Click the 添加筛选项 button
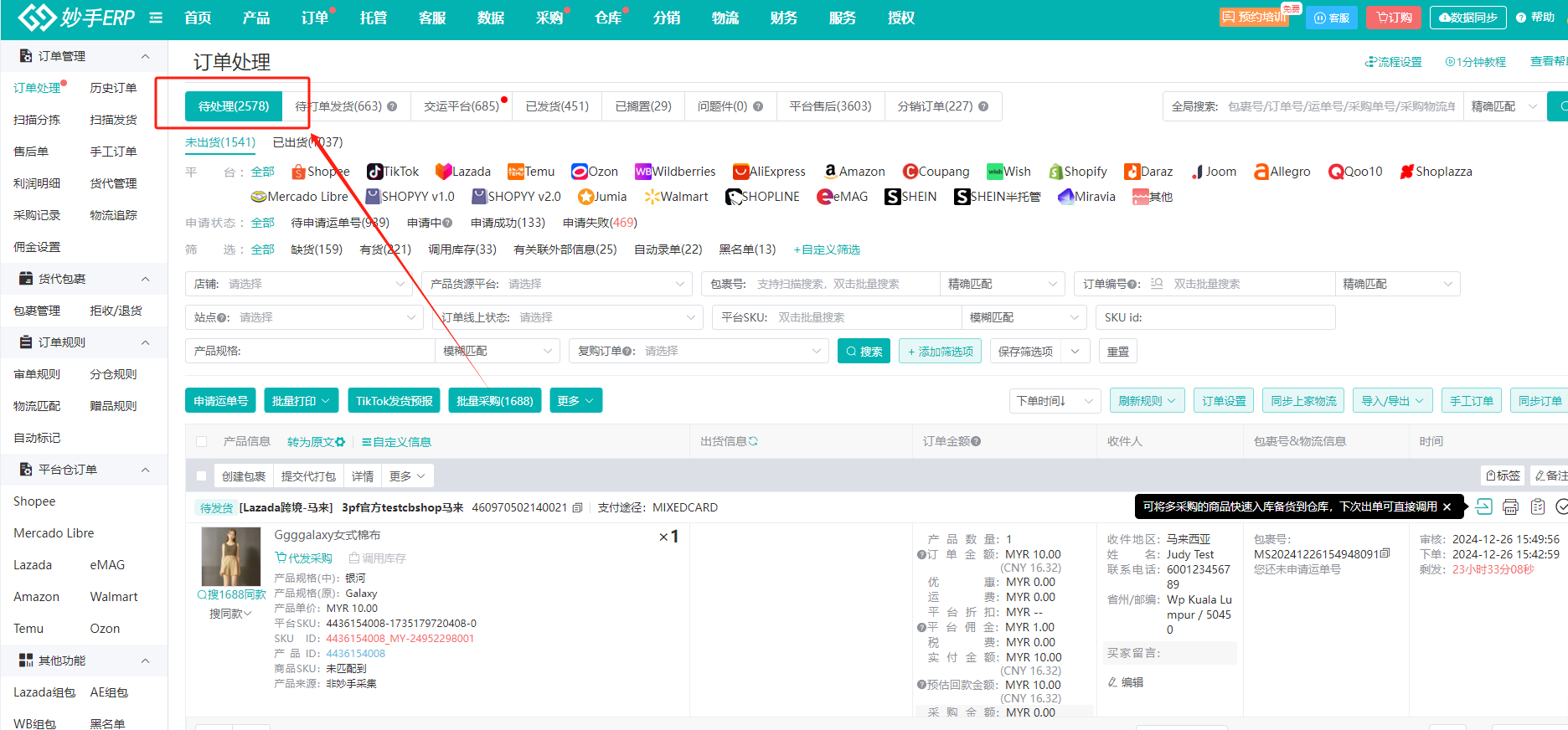 tap(940, 351)
